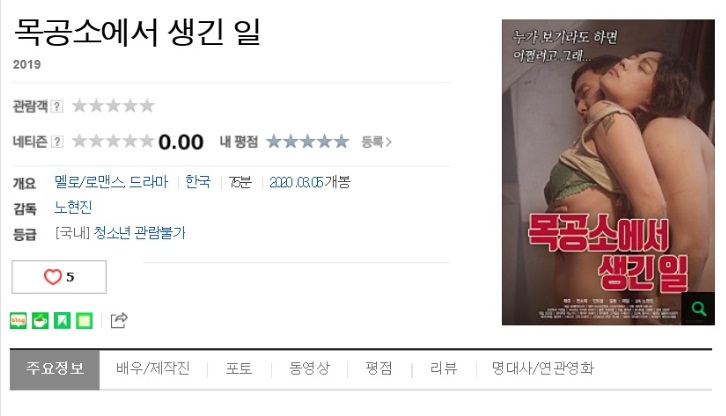Go to the 평점 tab
This screenshot has width=726, height=416.
[379, 369]
